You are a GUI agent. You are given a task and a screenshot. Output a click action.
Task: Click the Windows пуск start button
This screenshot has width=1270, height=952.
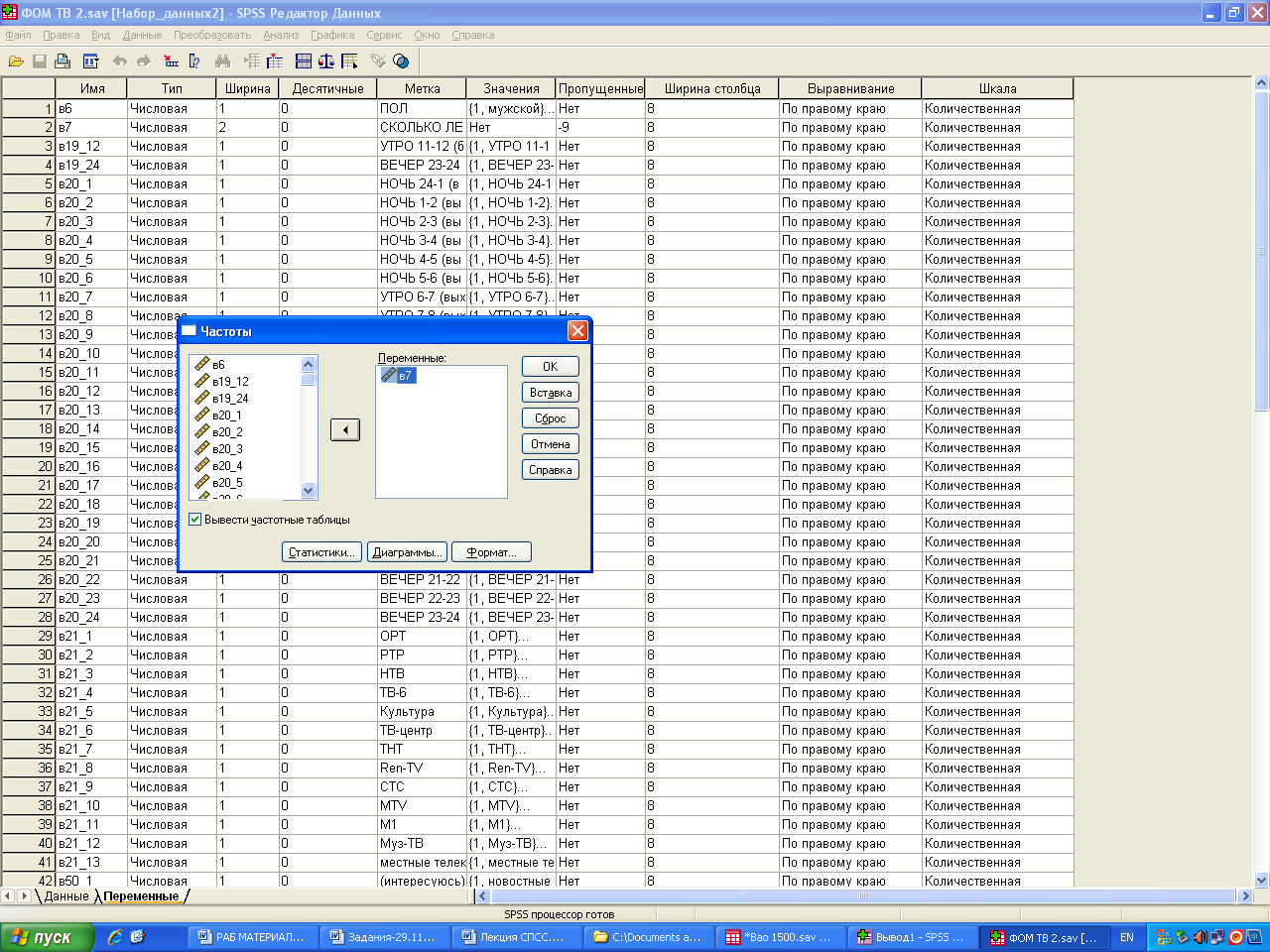(47, 937)
